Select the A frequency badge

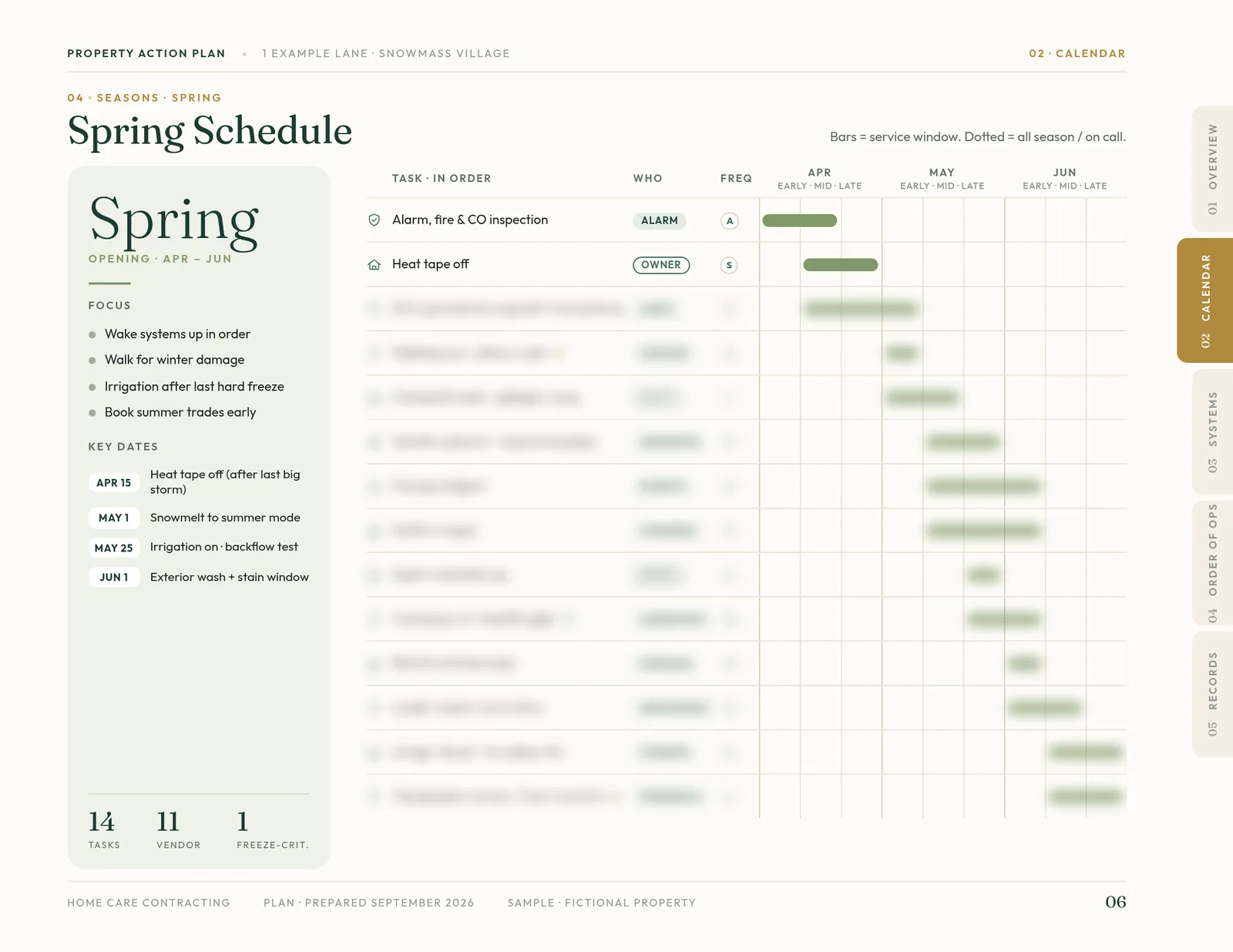coord(729,221)
